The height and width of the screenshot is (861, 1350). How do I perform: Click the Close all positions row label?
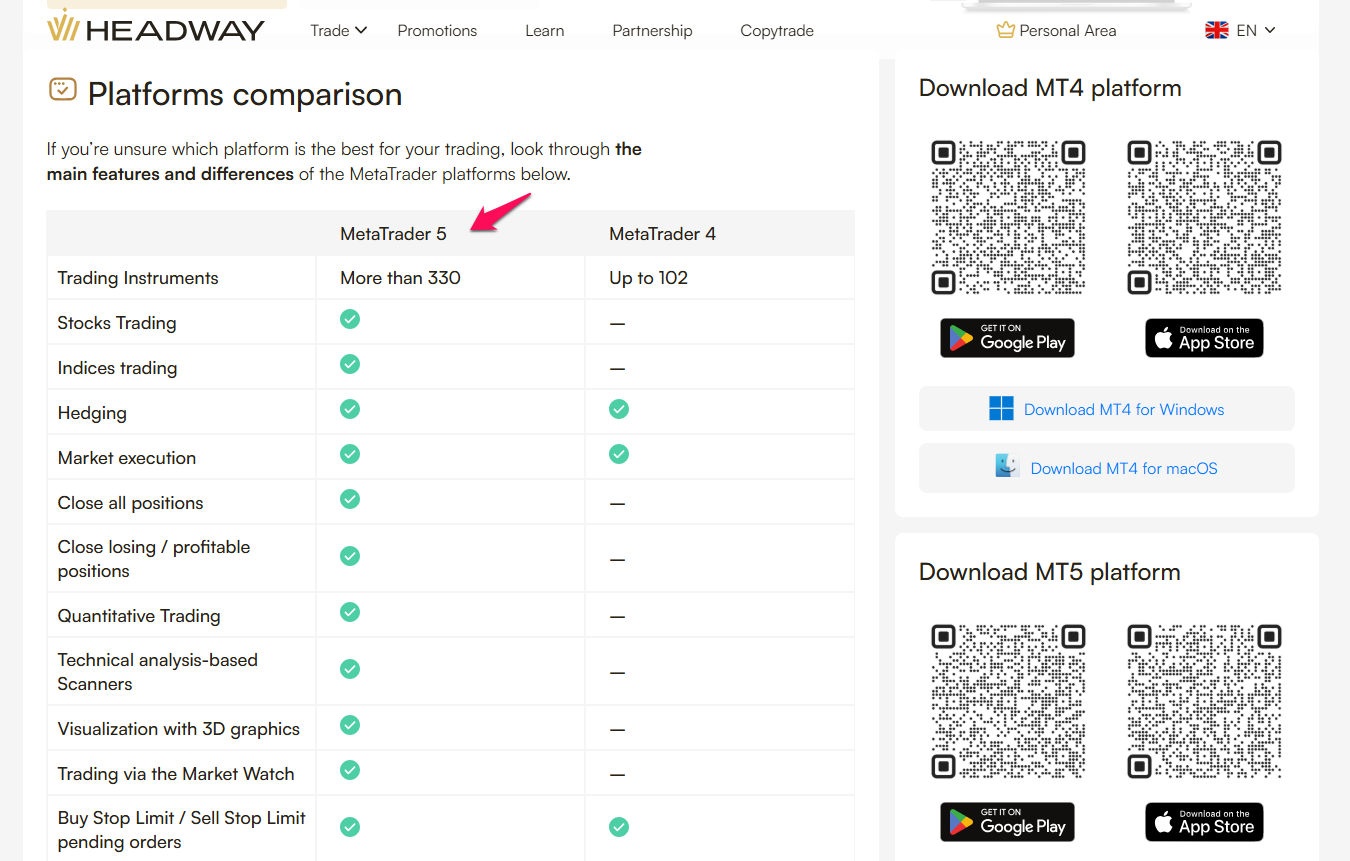130,503
